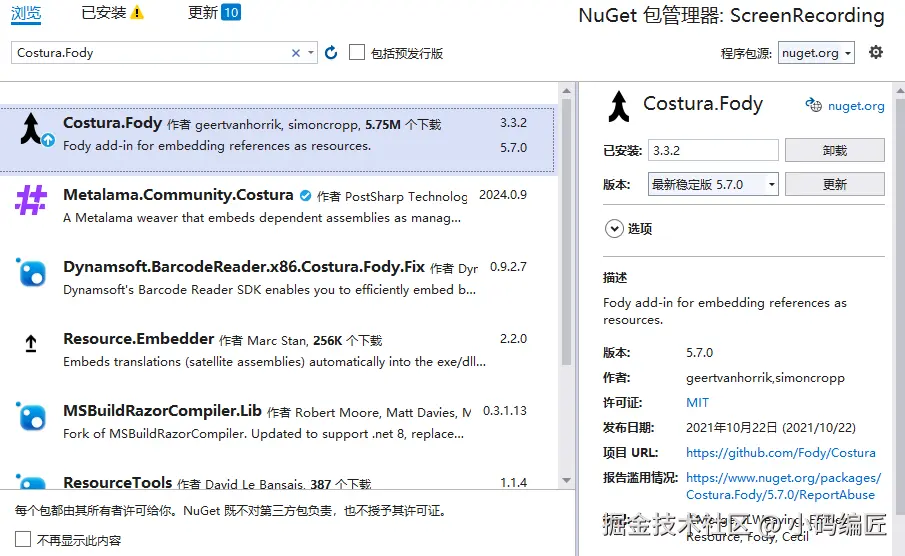
Task: Click Costura.Fody icon in details pane
Action: (619, 106)
